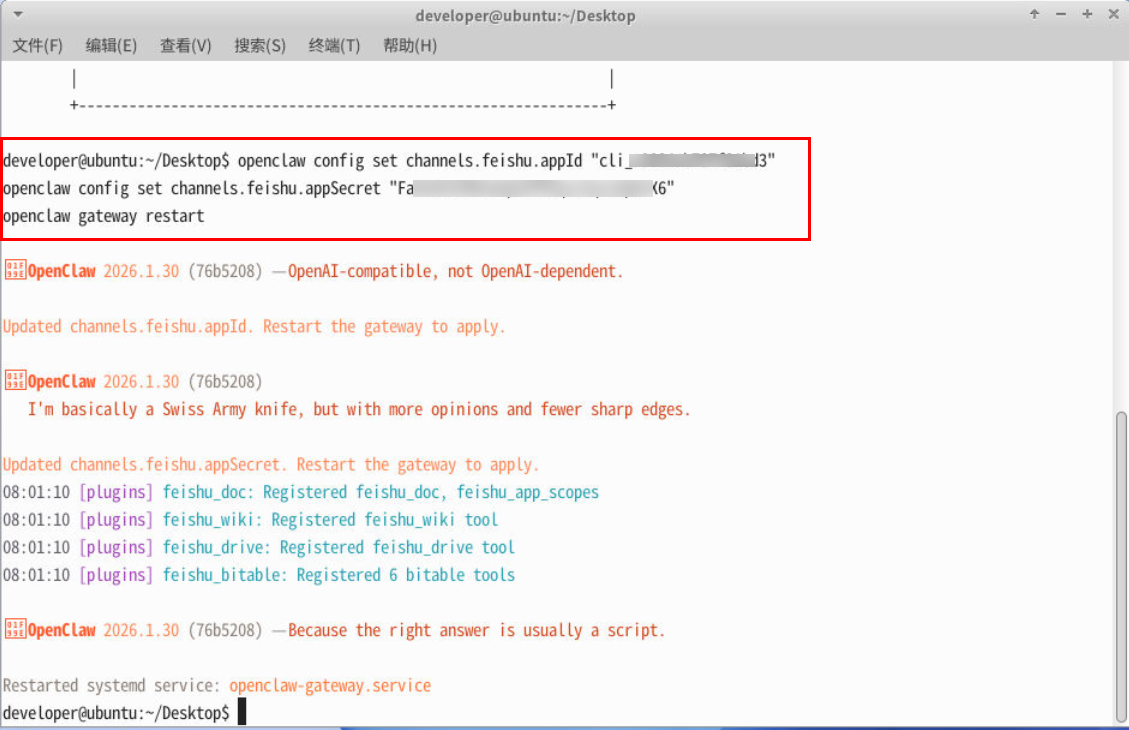This screenshot has height=730, width=1129.
Task: Click 'openclaw-gateway.service' text
Action: (330, 685)
